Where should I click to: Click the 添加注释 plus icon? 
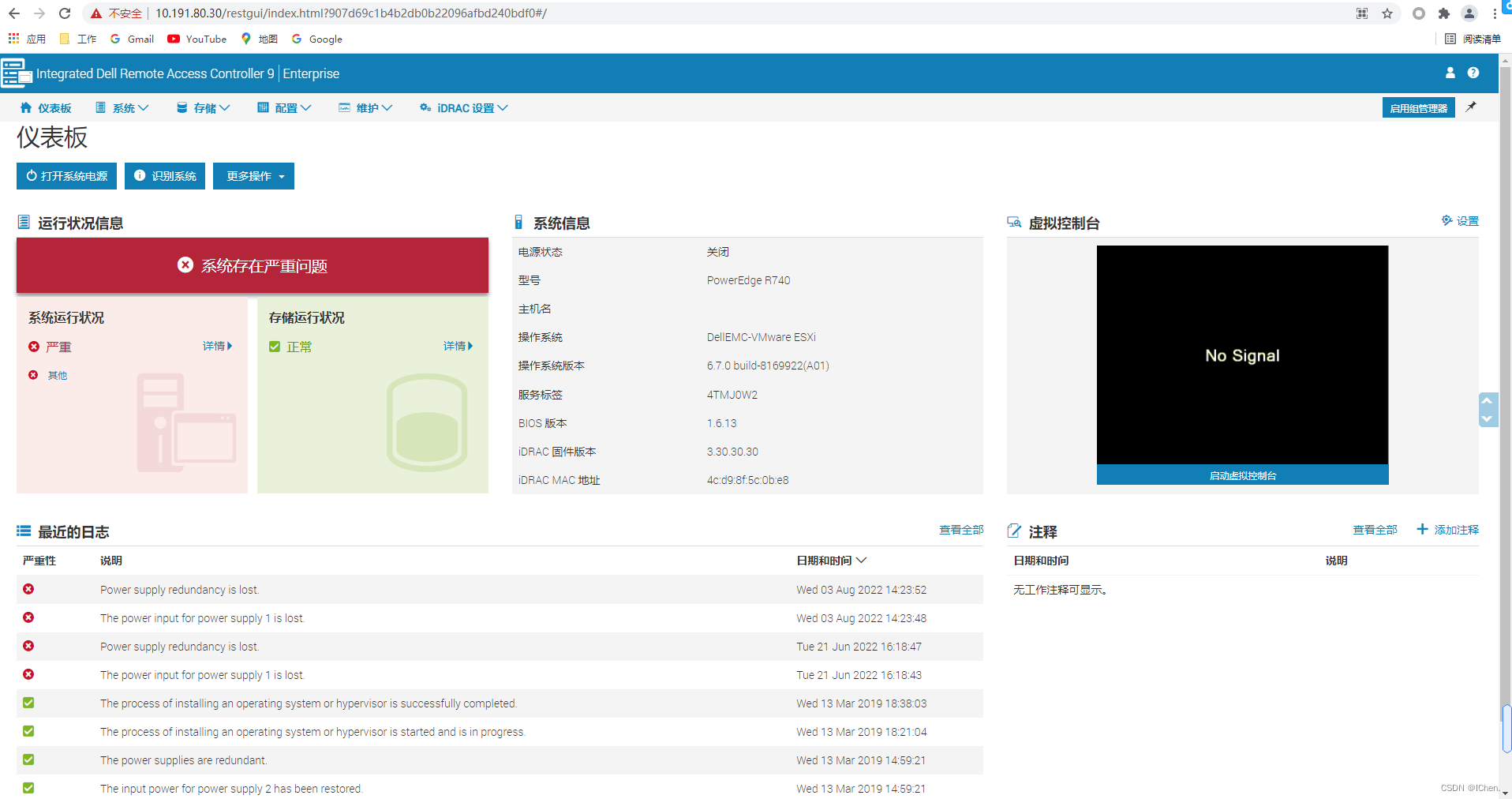coord(1420,529)
